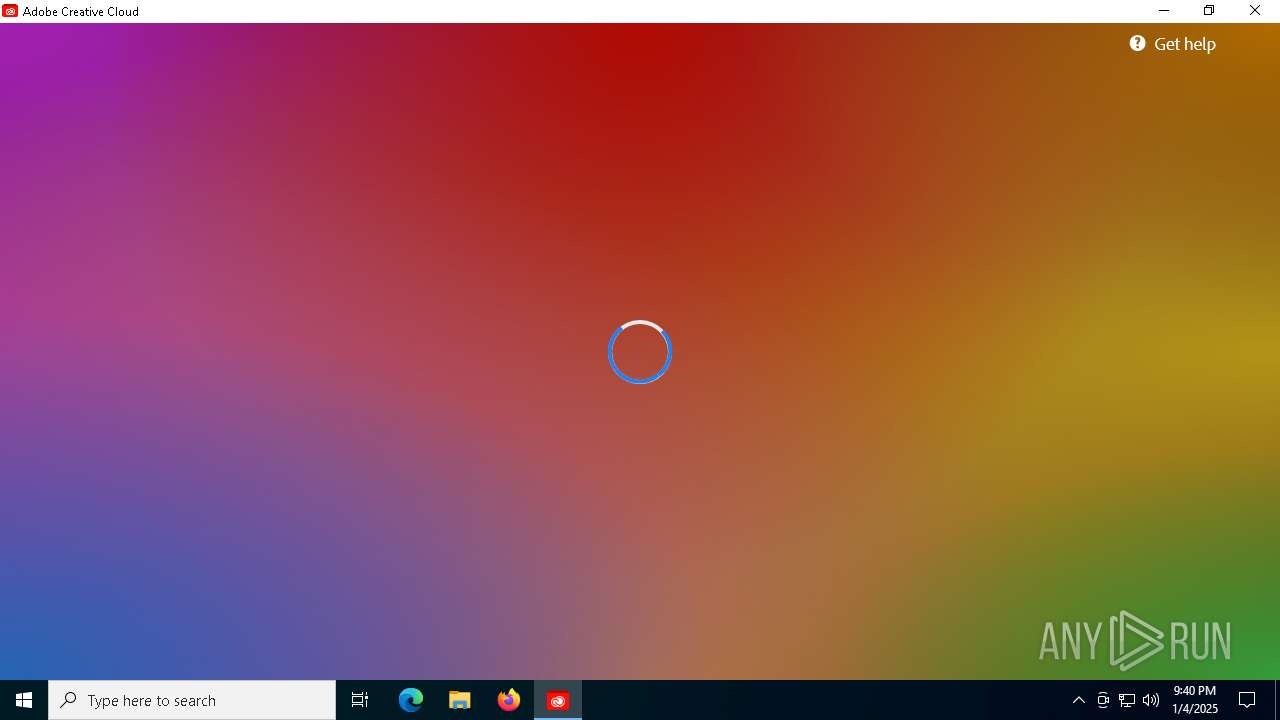The image size is (1280, 720).
Task: Open the Action Center notifications icon
Action: (1247, 700)
